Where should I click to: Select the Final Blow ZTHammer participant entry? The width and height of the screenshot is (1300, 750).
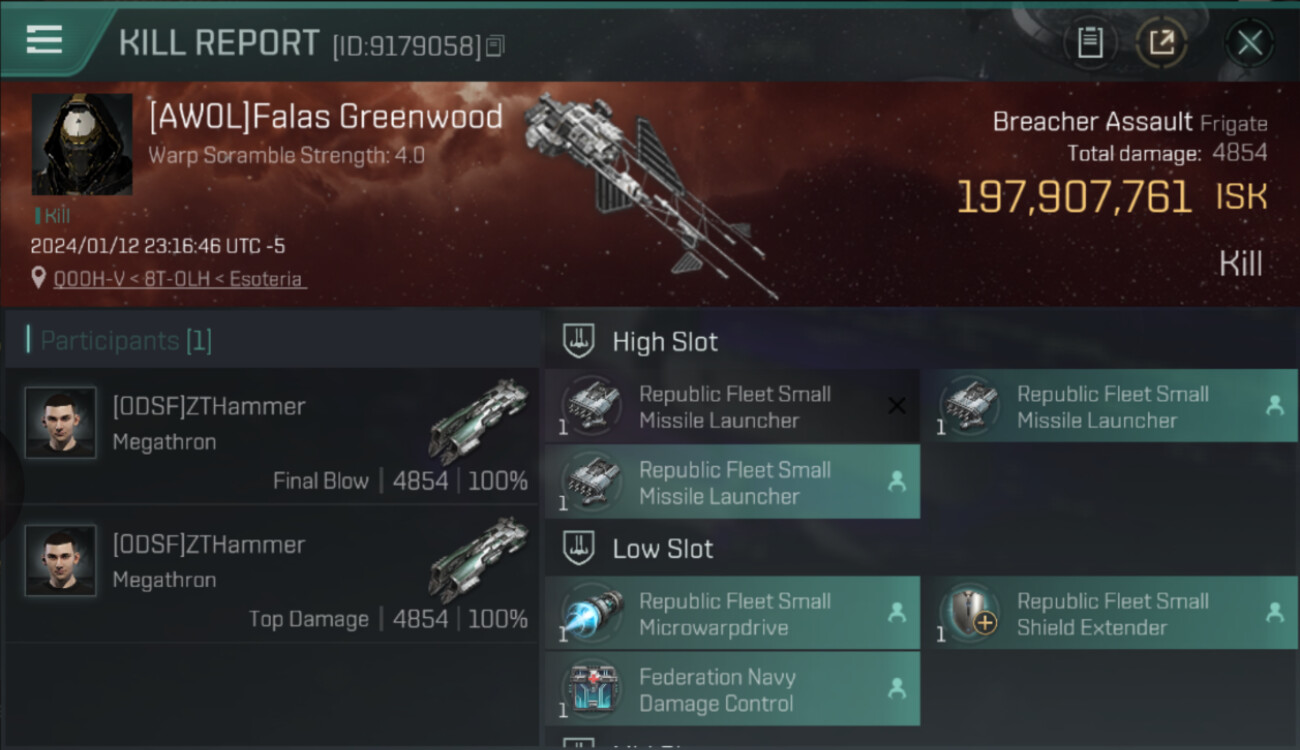click(272, 436)
